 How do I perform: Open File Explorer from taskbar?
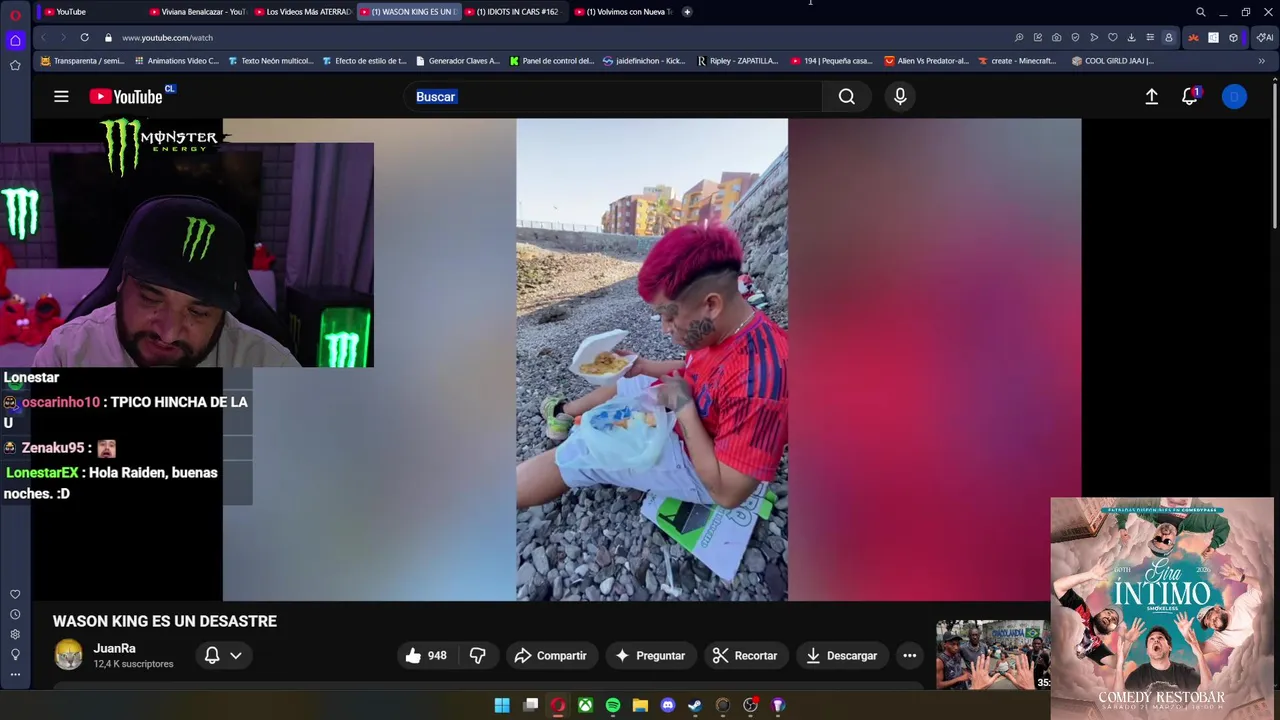point(640,705)
